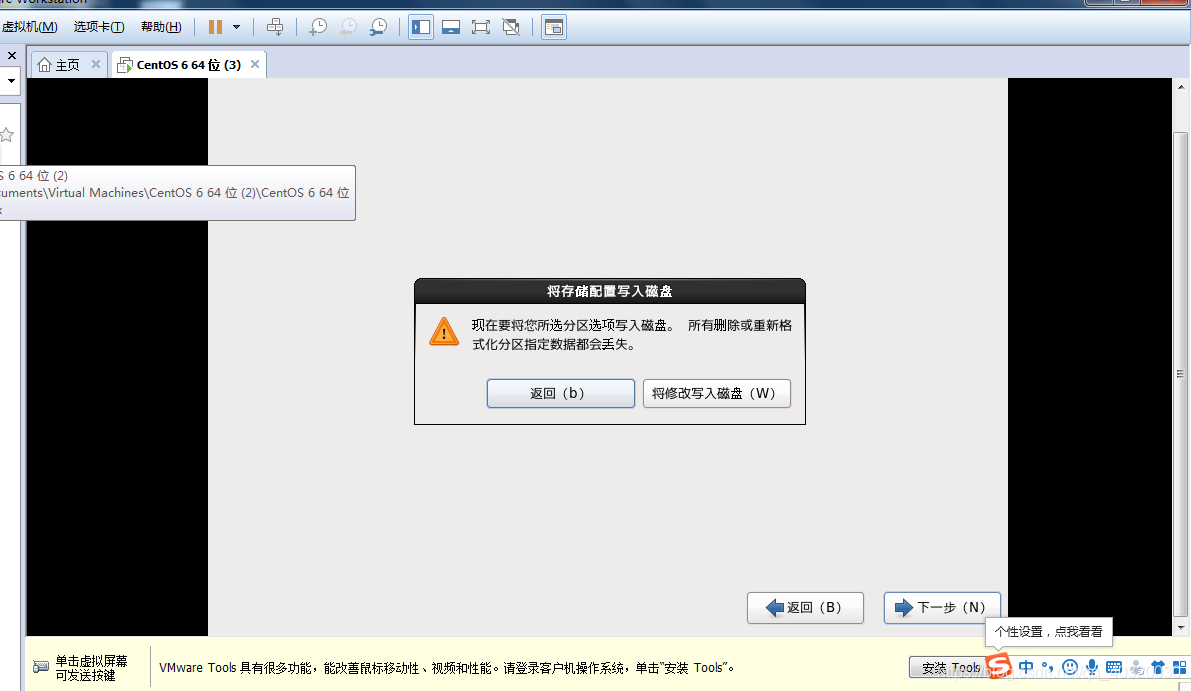Toggle Sogou punctuation mode
Screen dimensions: 1191x691
[1047, 667]
